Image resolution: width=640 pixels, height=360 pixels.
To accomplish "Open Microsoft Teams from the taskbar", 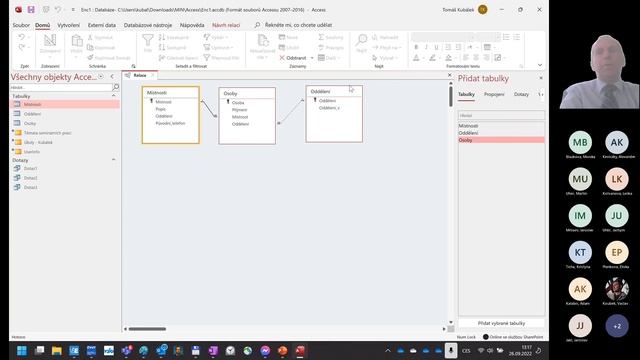I will click(126, 351).
